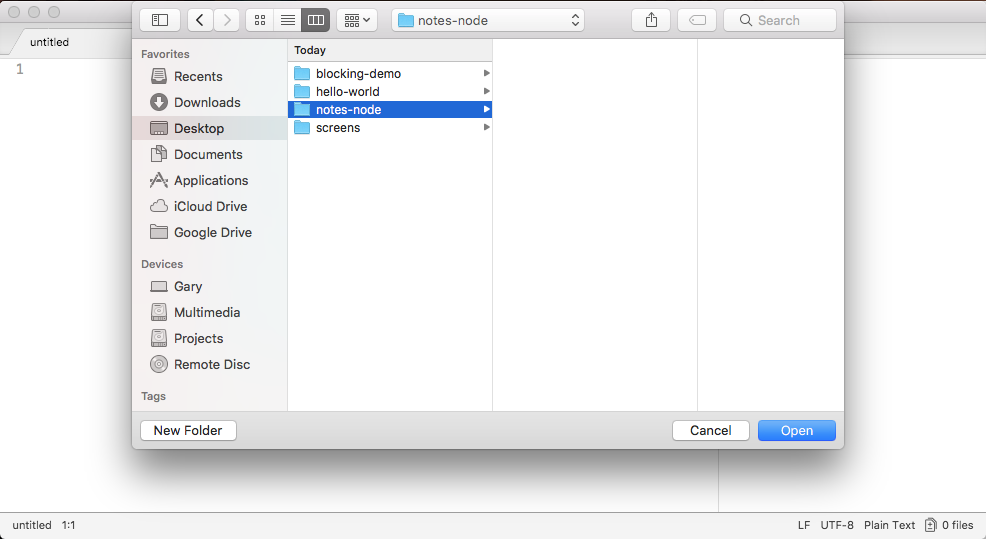Click the UTF-8 encoding indicator
This screenshot has height=539, width=986.
tap(837, 525)
